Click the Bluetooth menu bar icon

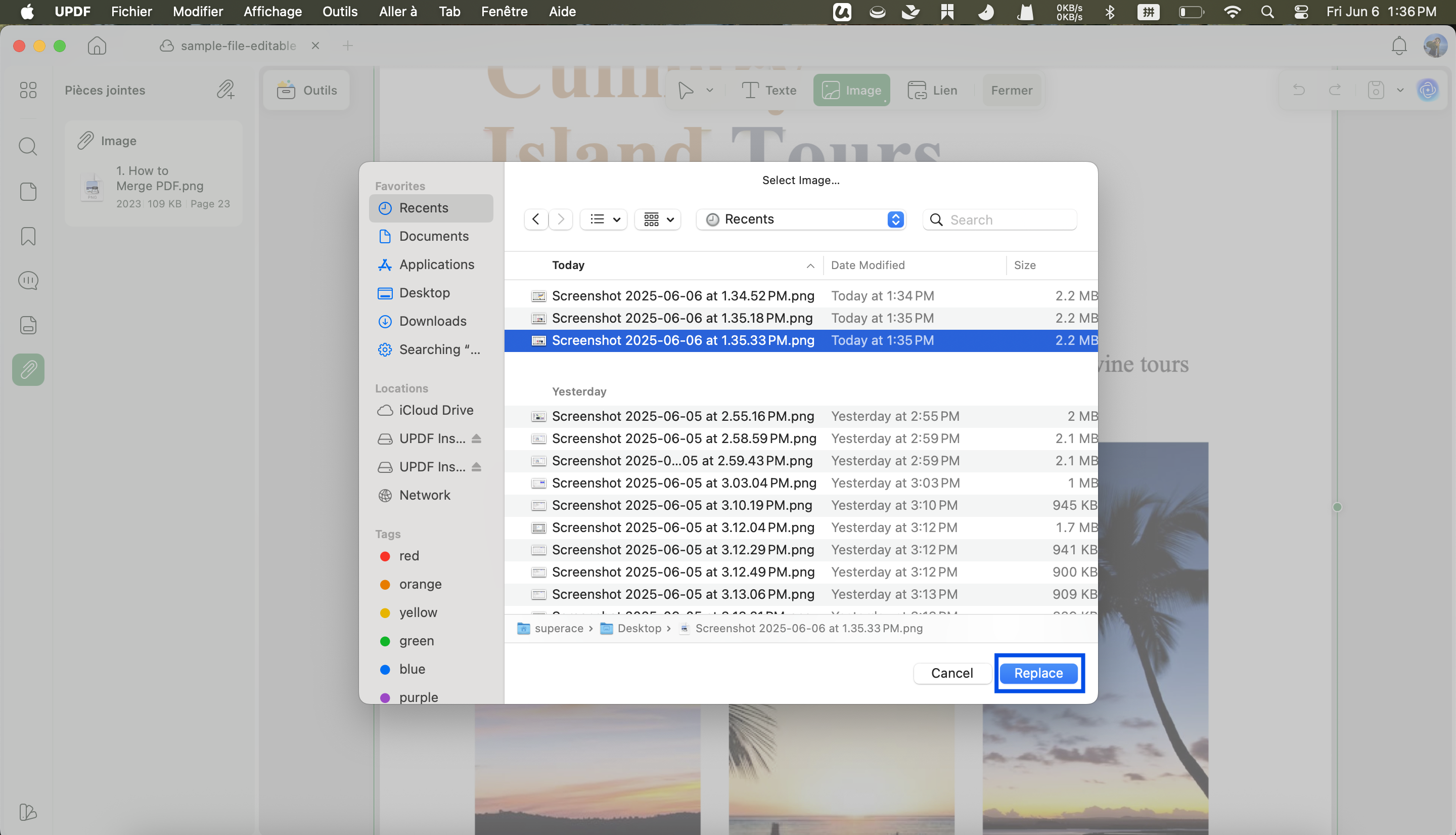click(1110, 12)
